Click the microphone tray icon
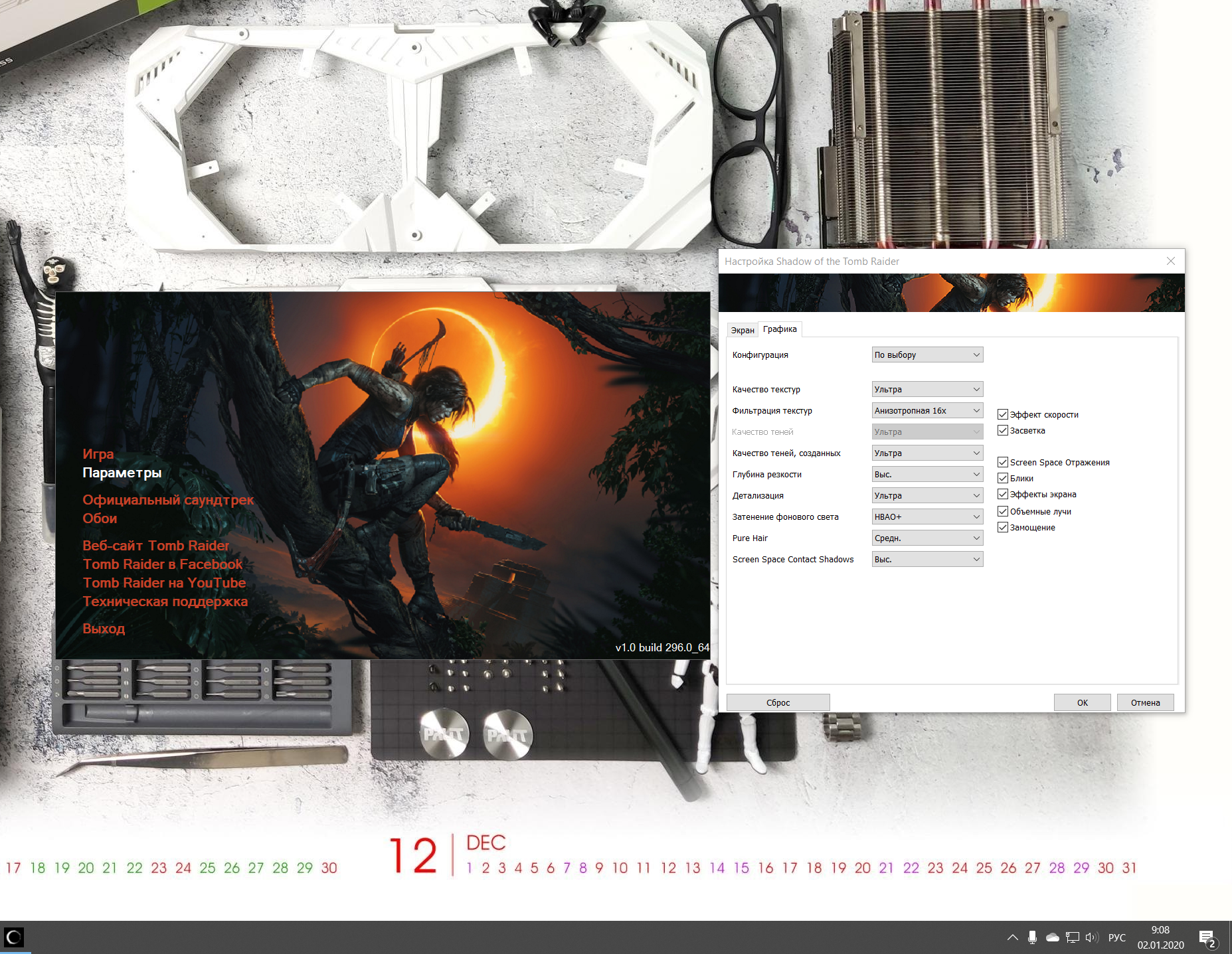The height and width of the screenshot is (954, 1232). (1032, 937)
